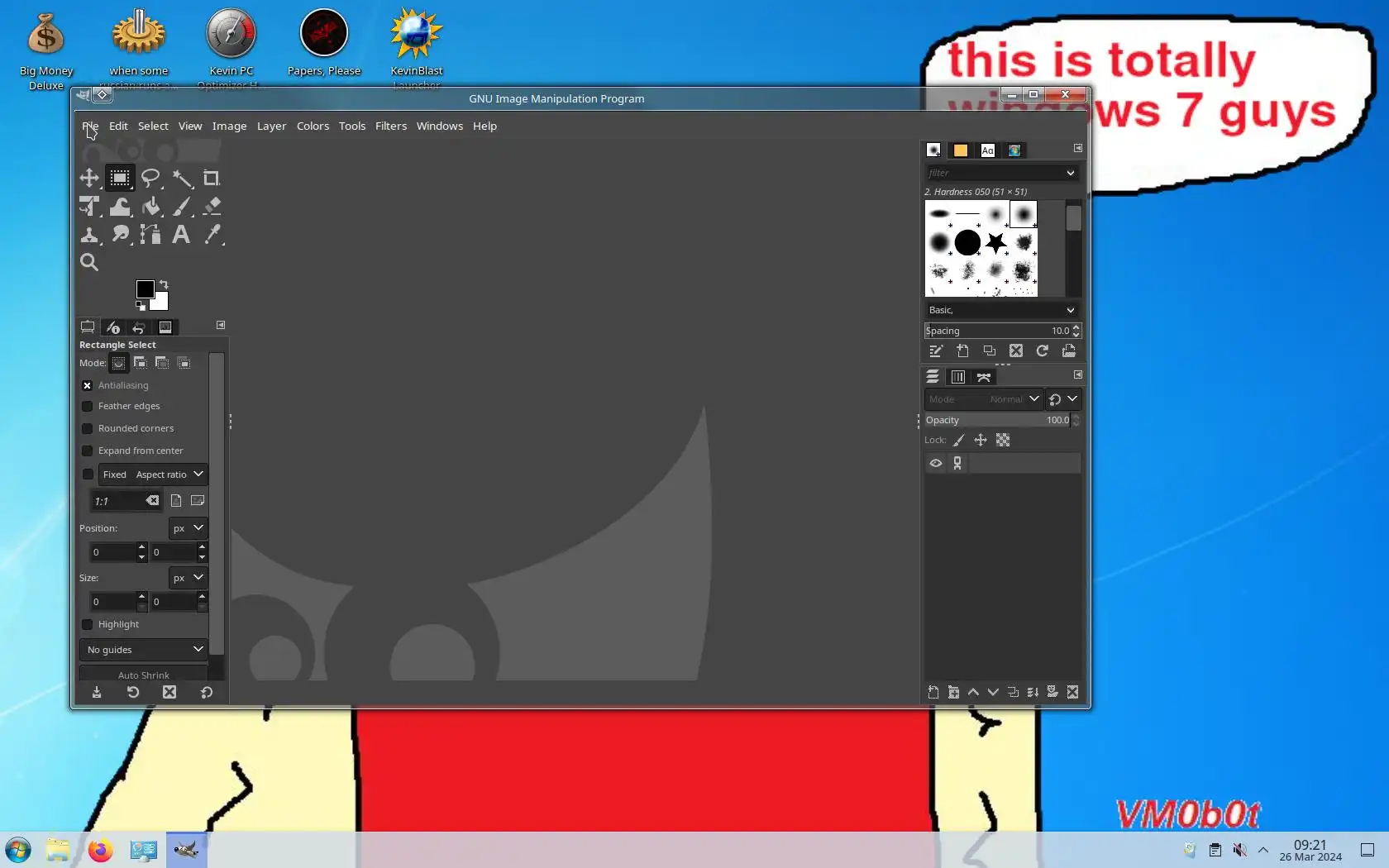Open the Filters menu

coord(391,126)
